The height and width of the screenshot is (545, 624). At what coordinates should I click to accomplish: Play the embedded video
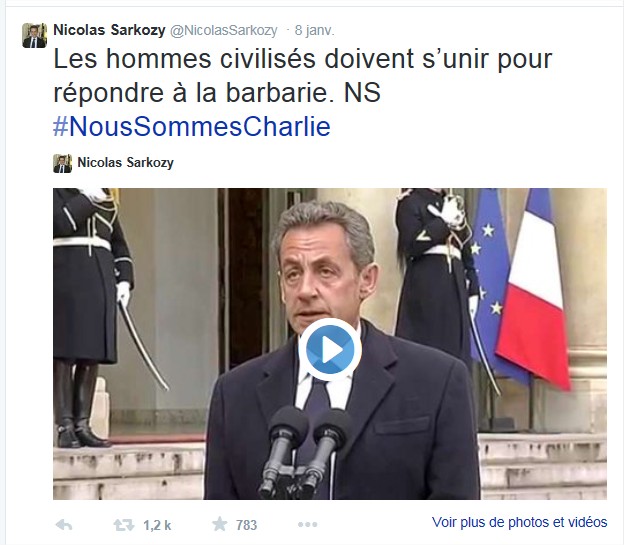pos(330,350)
